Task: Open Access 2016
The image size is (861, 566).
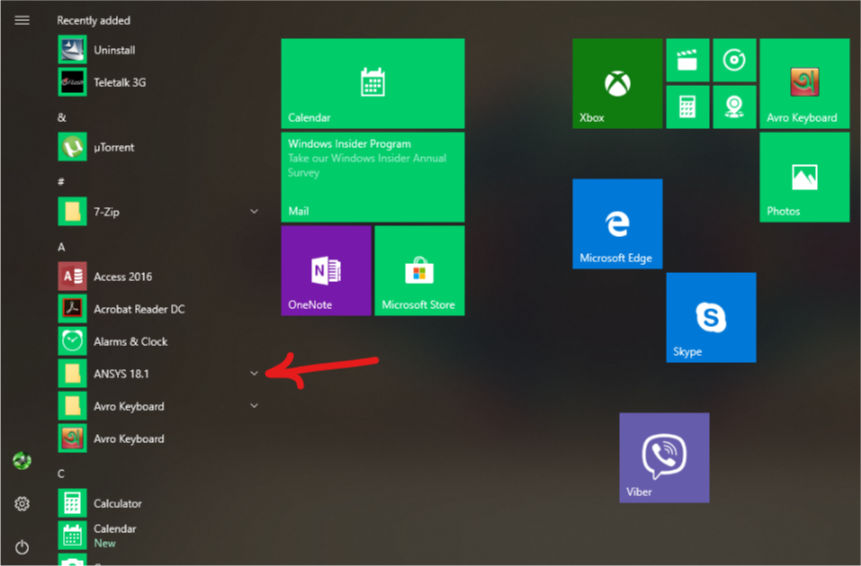Action: pos(159,277)
